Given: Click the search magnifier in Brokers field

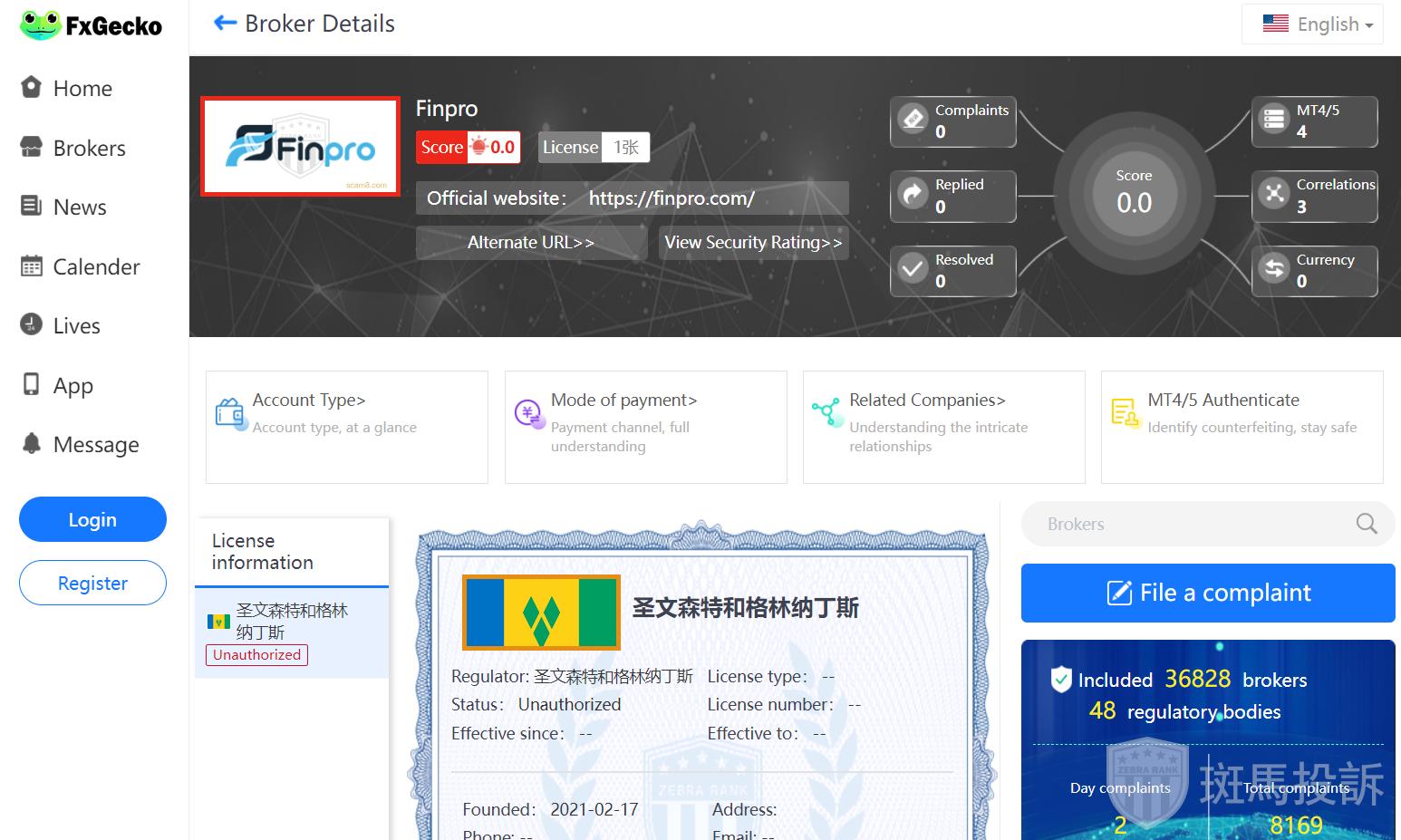Looking at the screenshot, I should pos(1366,524).
